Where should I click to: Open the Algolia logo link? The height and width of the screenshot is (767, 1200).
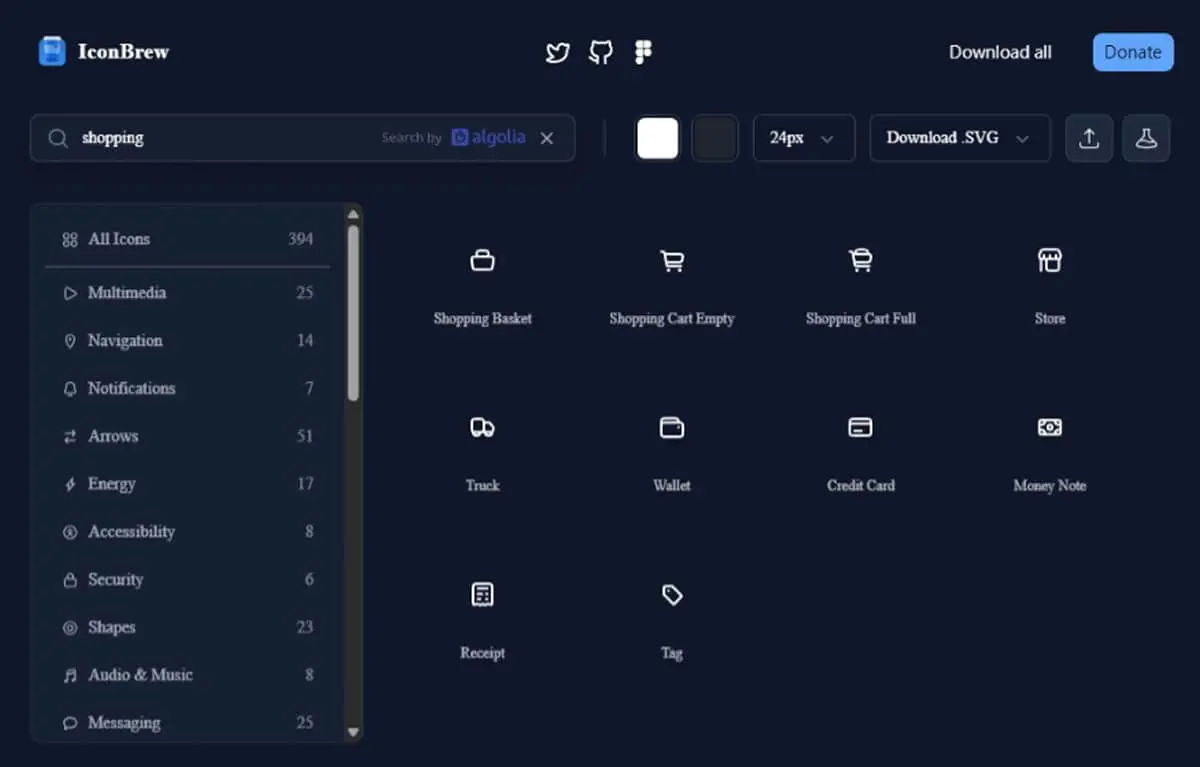[x=488, y=138]
